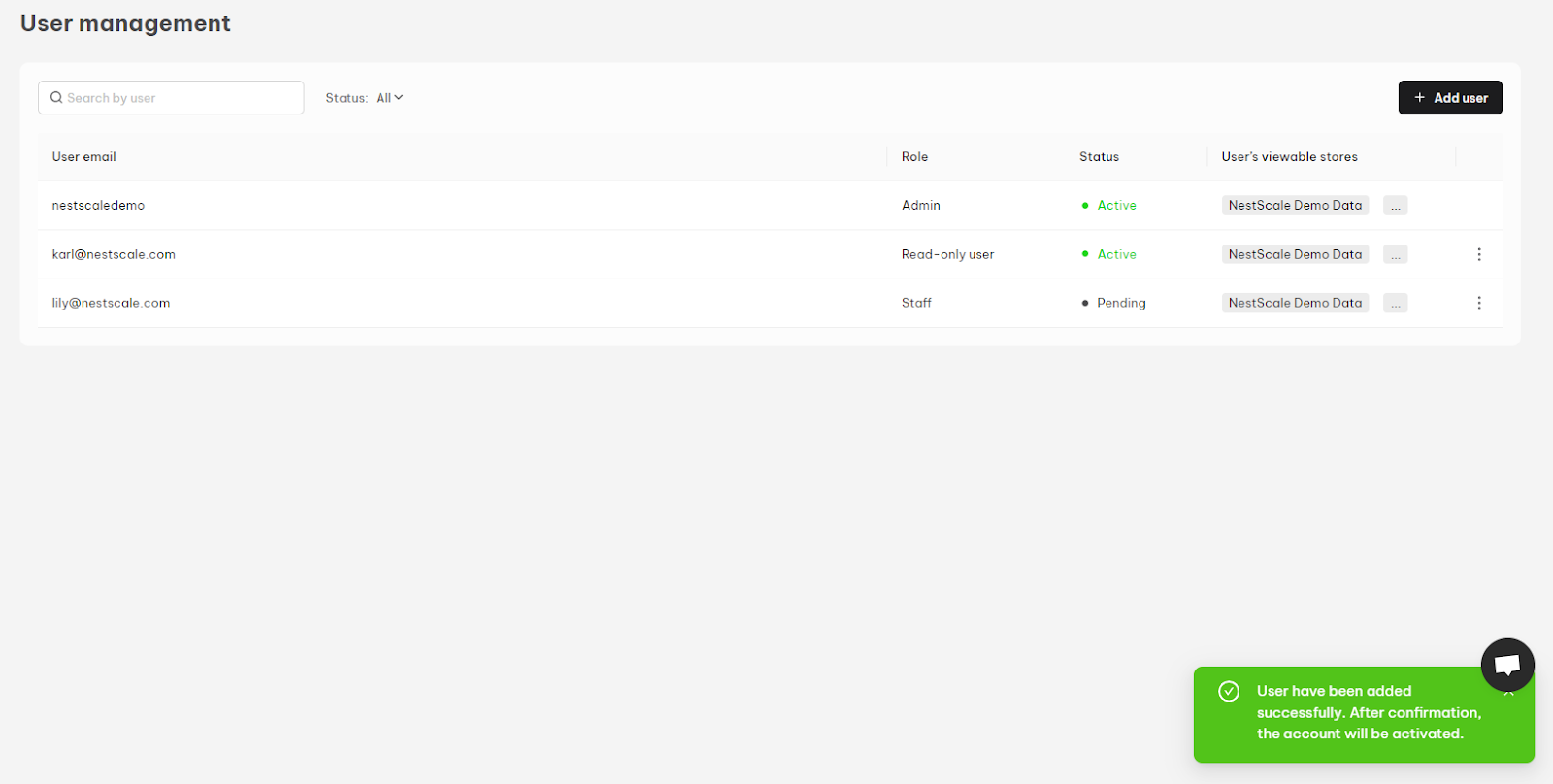This screenshot has width=1553, height=784.
Task: Click the green success checkmark icon
Action: [1229, 691]
